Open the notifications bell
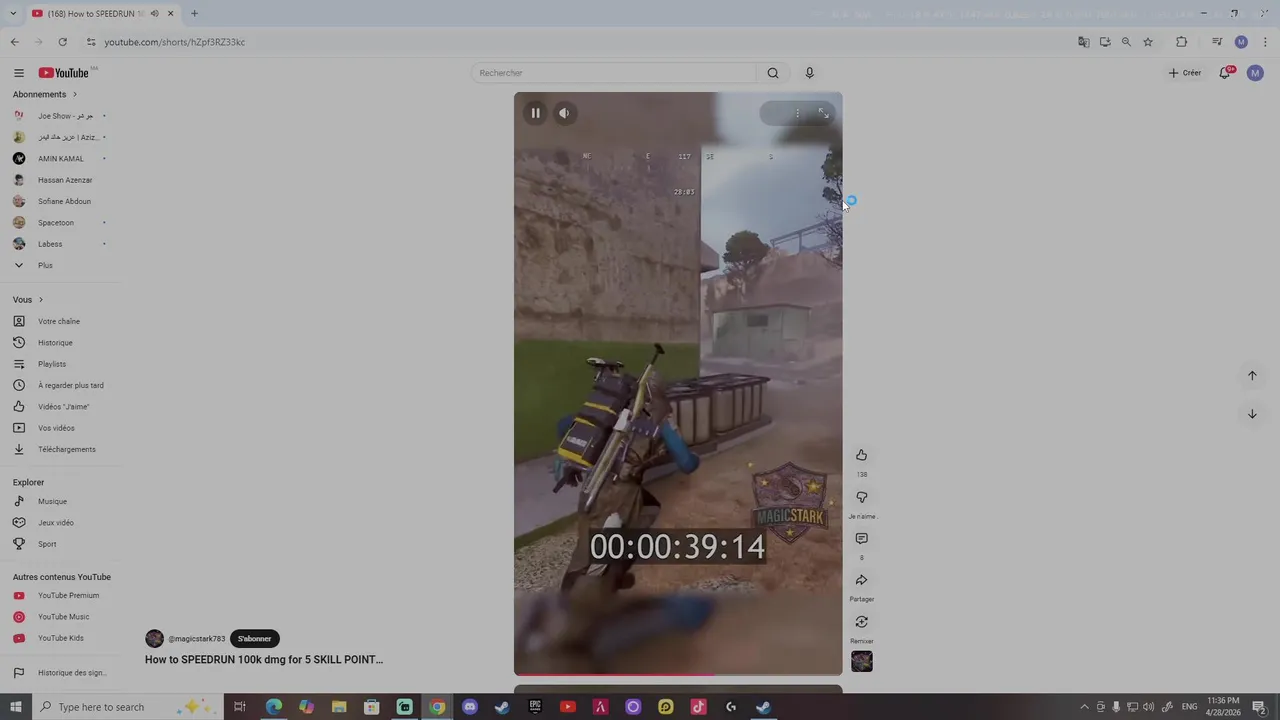Viewport: 1280px width, 720px height. pos(1225,73)
